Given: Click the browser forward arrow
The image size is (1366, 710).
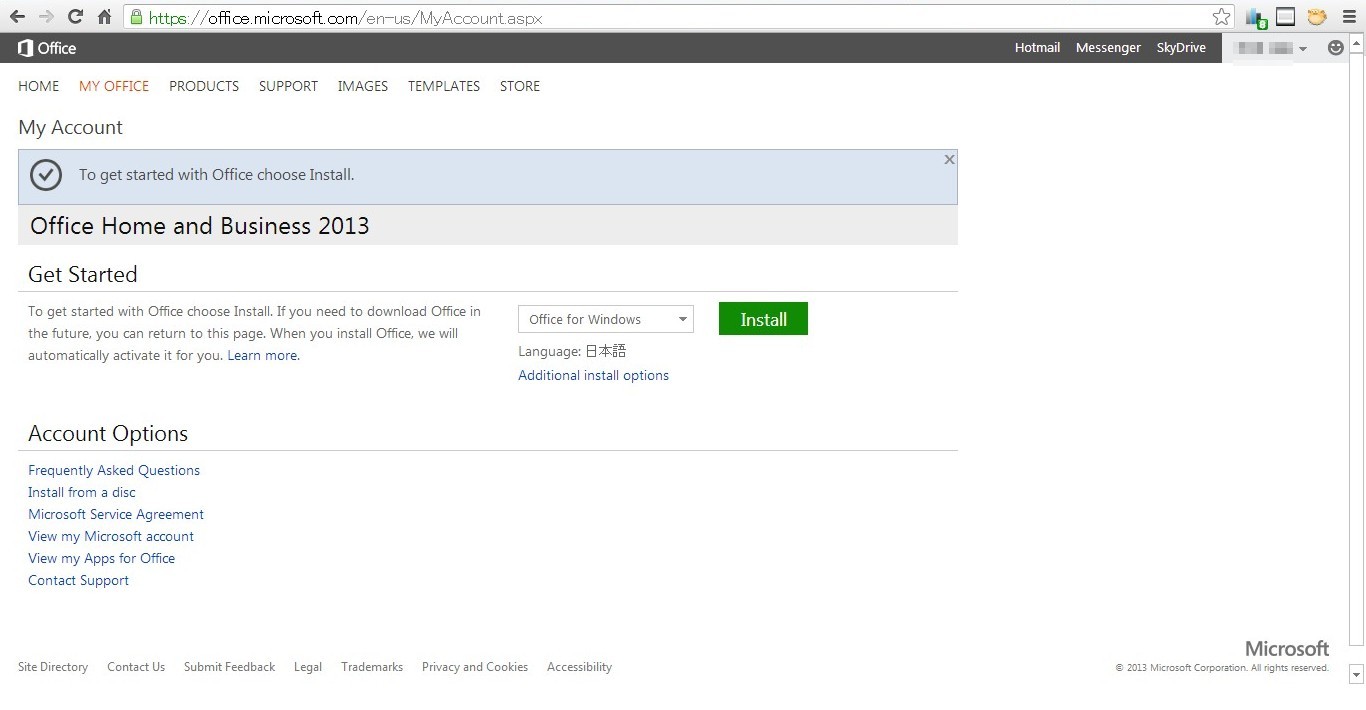Looking at the screenshot, I should coord(46,17).
